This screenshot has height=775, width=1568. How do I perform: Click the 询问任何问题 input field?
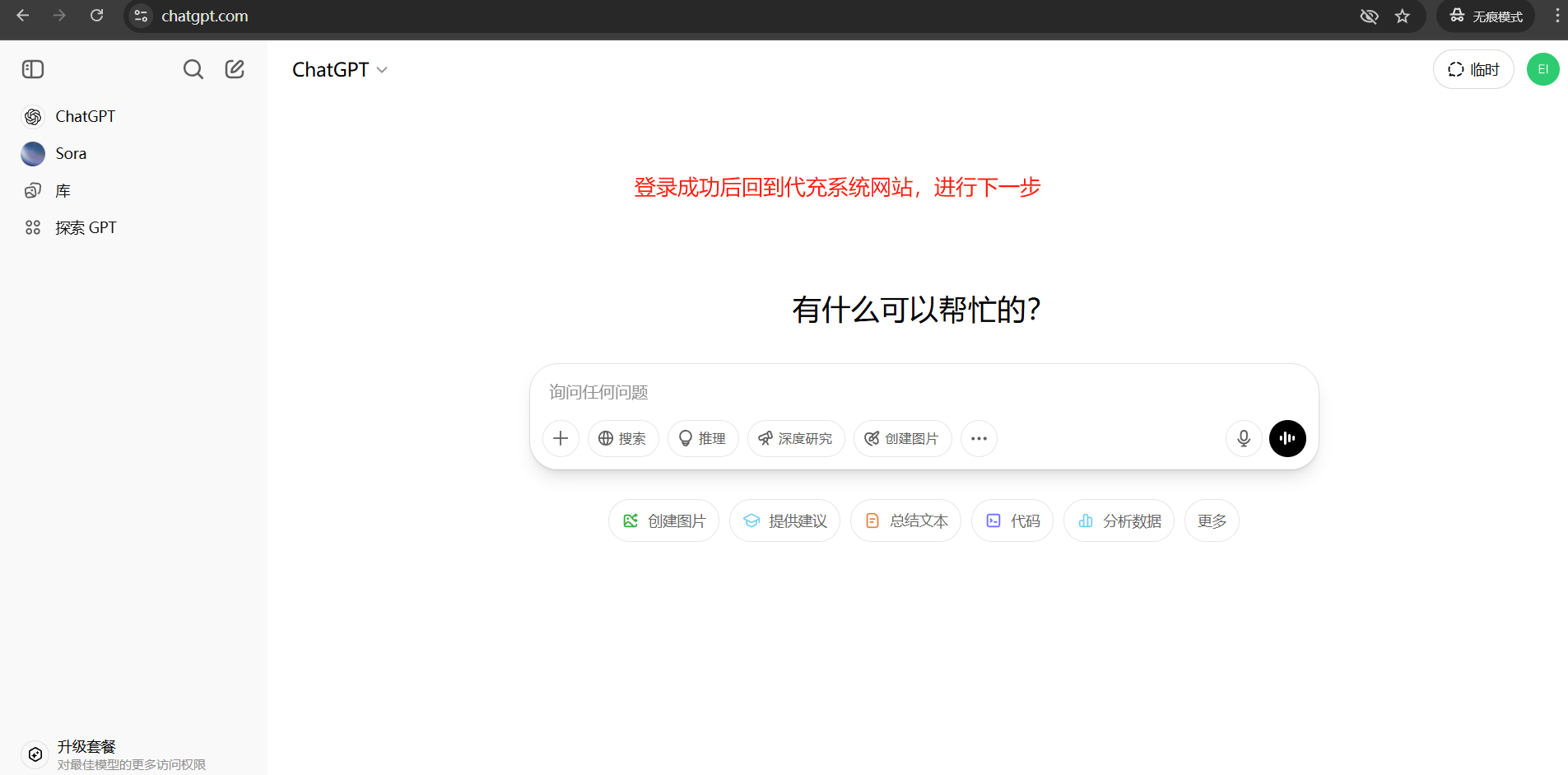pyautogui.click(x=924, y=392)
